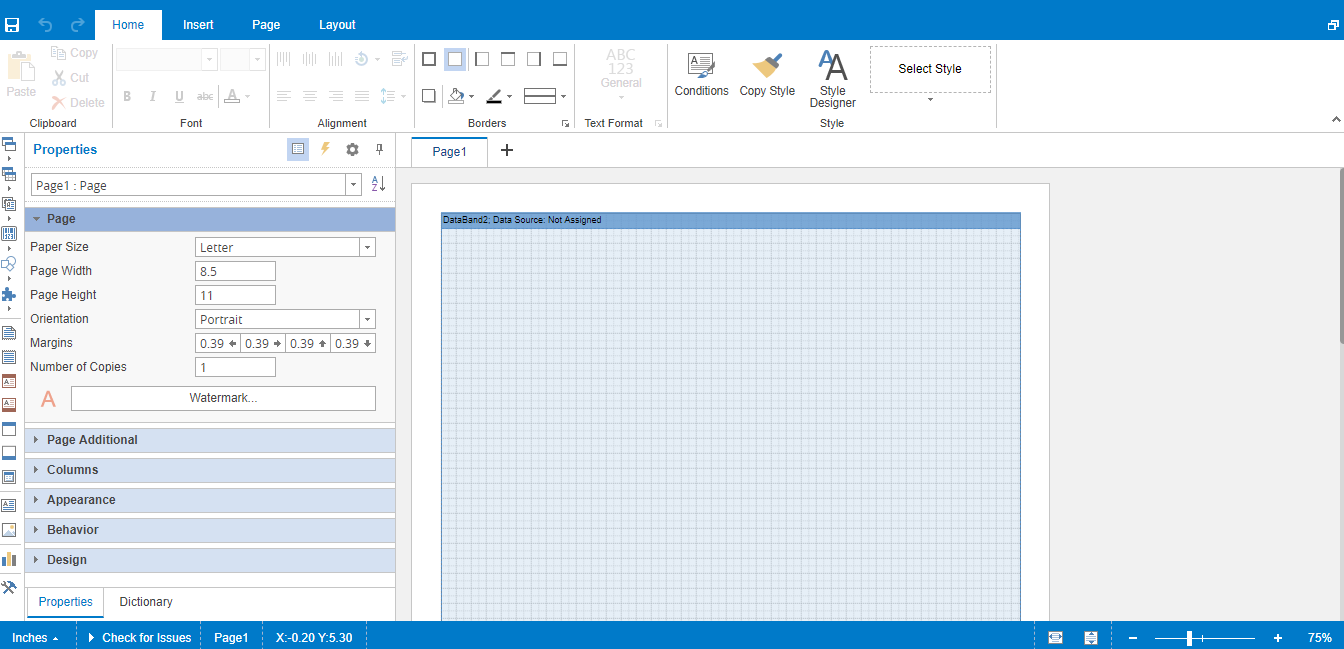1344x649 pixels.
Task: Open the Paper Size dropdown
Action: [367, 247]
